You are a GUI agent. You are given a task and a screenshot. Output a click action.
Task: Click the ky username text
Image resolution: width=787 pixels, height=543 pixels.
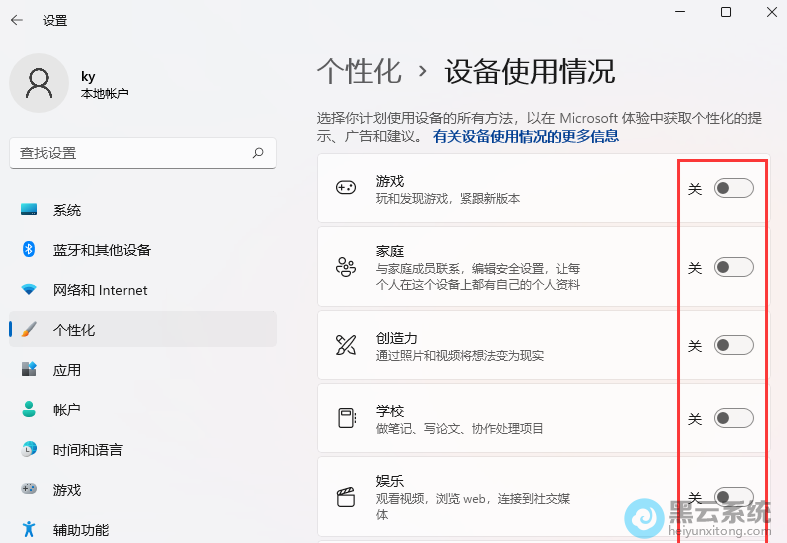click(88, 76)
